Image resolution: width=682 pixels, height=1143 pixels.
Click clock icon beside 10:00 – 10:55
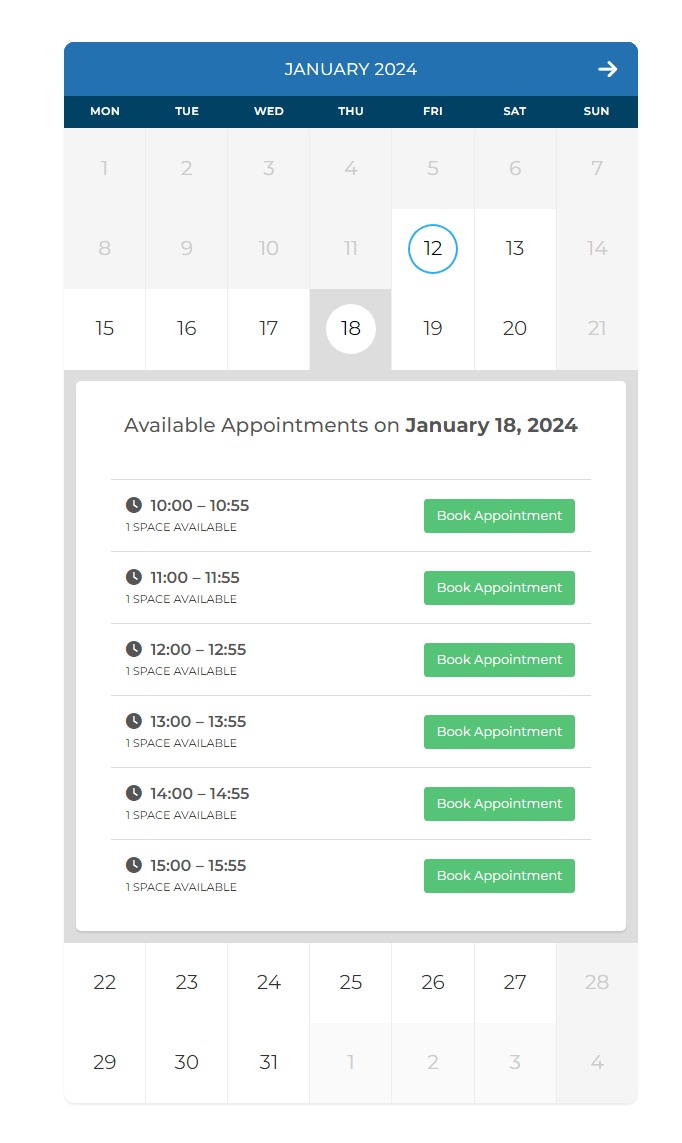click(134, 505)
